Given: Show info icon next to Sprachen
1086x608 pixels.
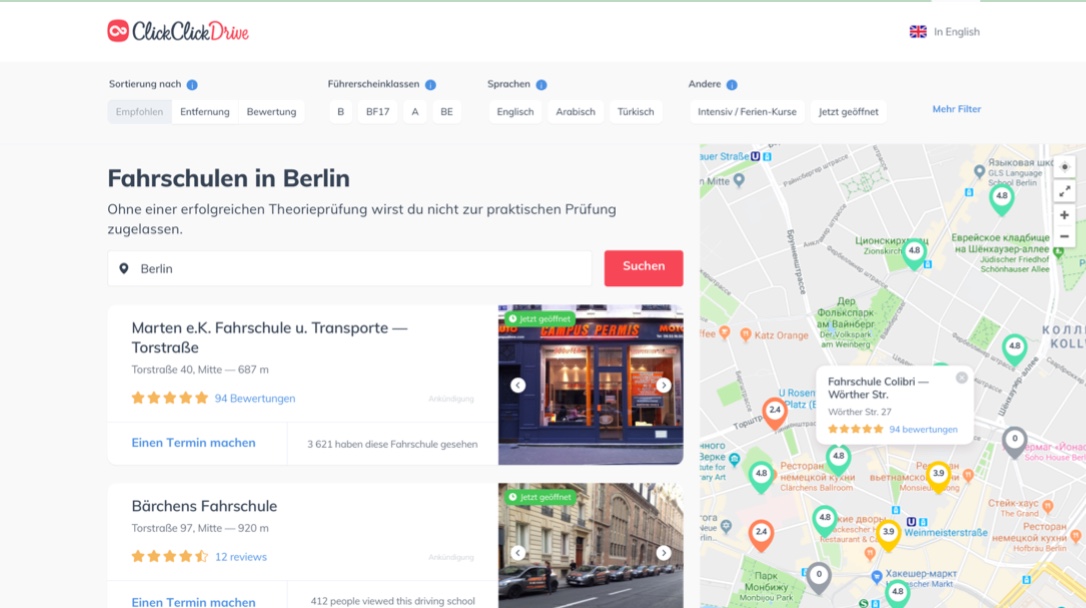Looking at the screenshot, I should (x=541, y=84).
